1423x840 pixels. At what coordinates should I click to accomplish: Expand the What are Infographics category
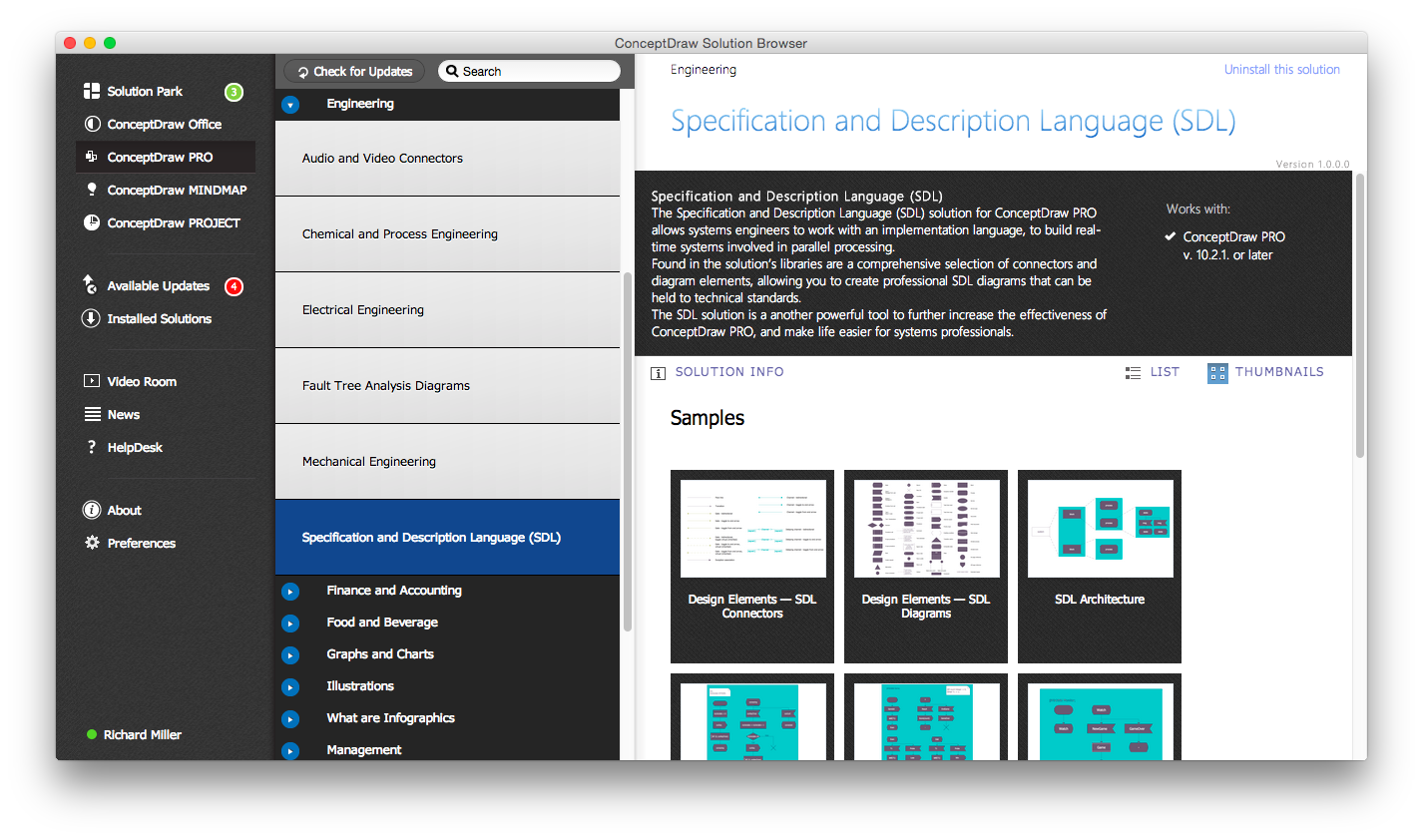(x=290, y=719)
